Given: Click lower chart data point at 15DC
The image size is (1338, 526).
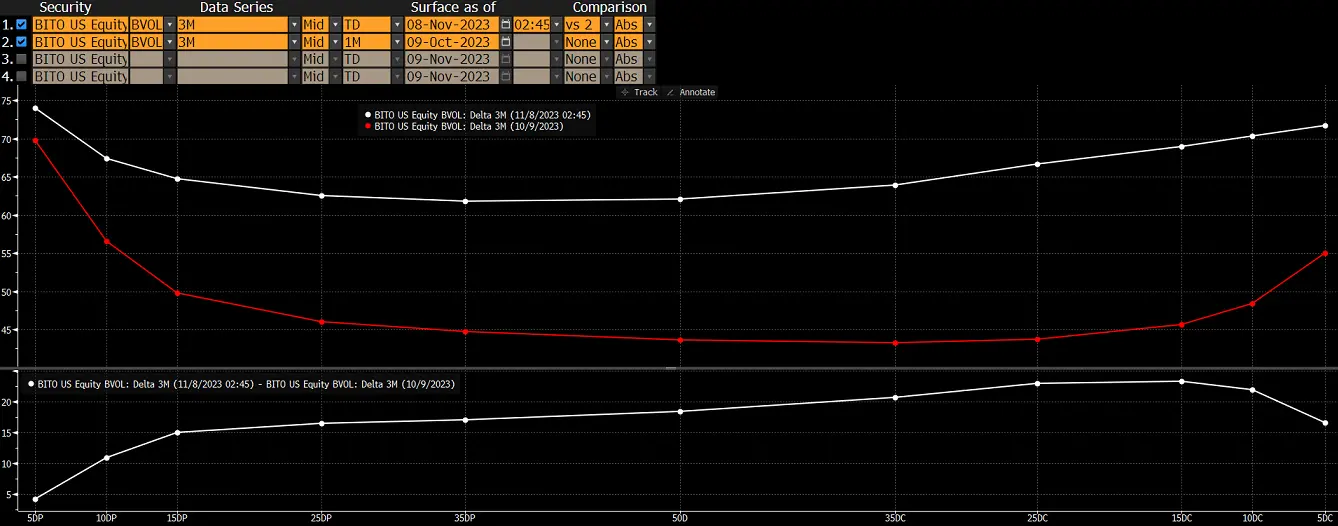Looking at the screenshot, I should coord(1181,381).
